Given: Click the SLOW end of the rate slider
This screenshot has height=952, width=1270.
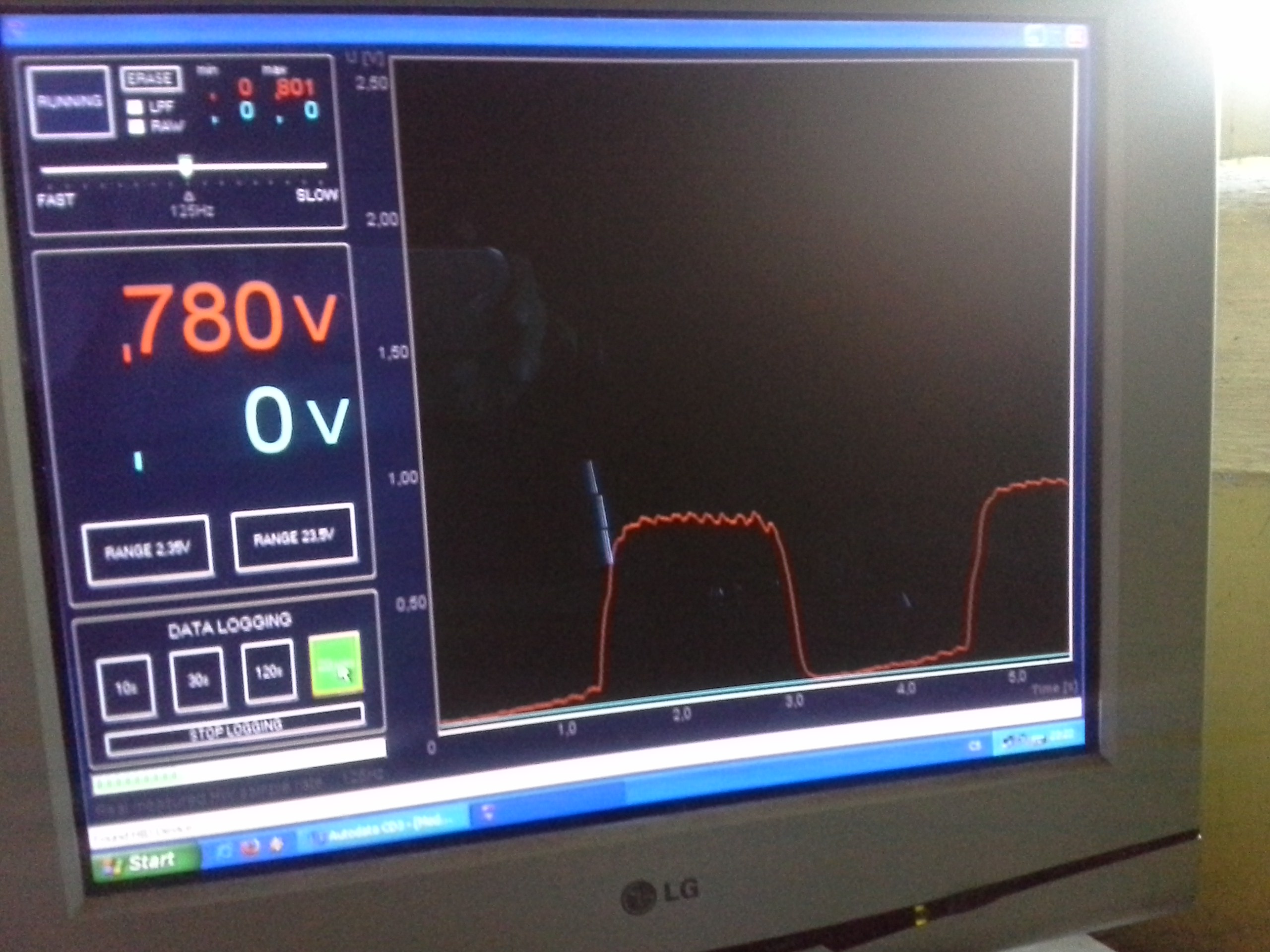Looking at the screenshot, I should pos(317,195).
